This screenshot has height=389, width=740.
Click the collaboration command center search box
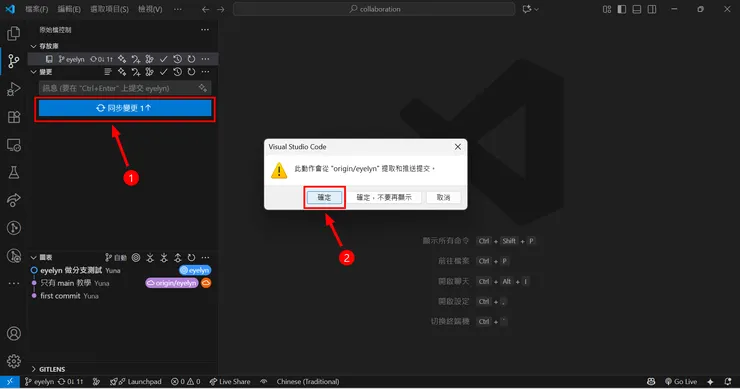point(374,9)
